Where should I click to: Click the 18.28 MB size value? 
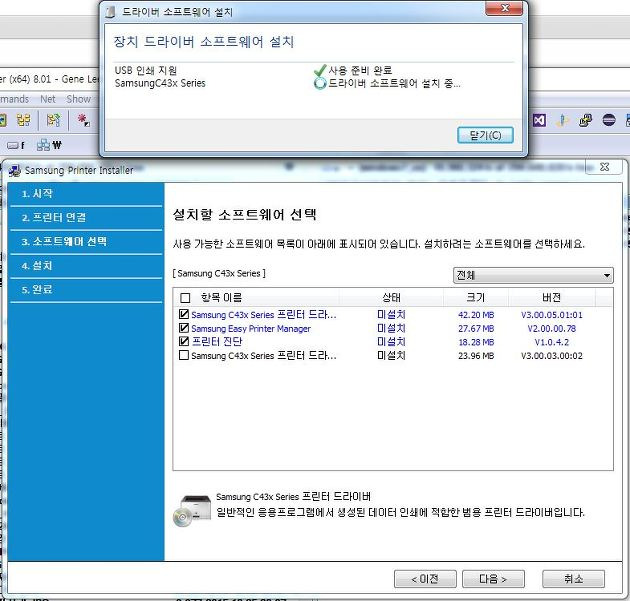pos(476,342)
